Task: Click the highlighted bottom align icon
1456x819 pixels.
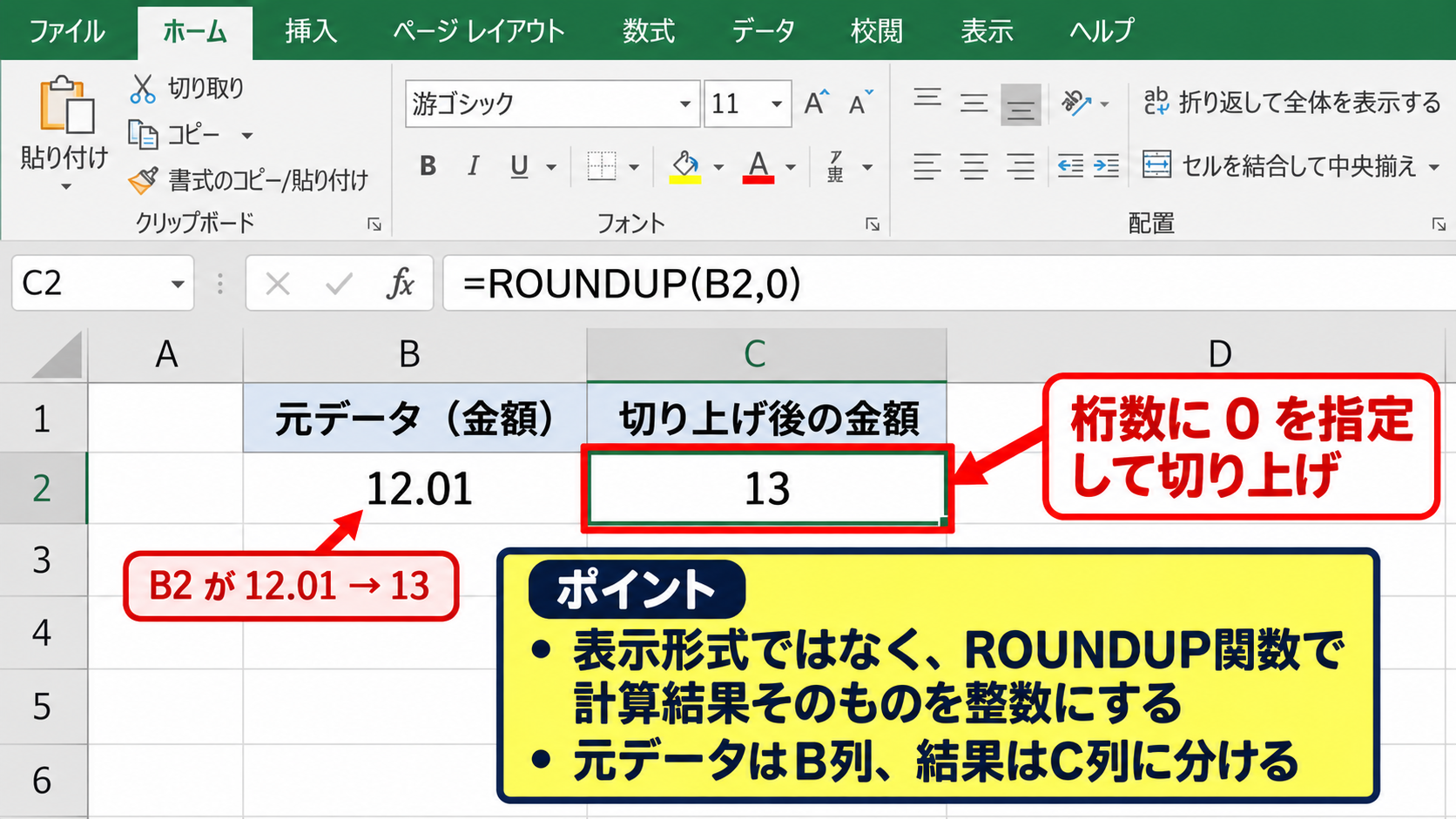Action: 1021,104
